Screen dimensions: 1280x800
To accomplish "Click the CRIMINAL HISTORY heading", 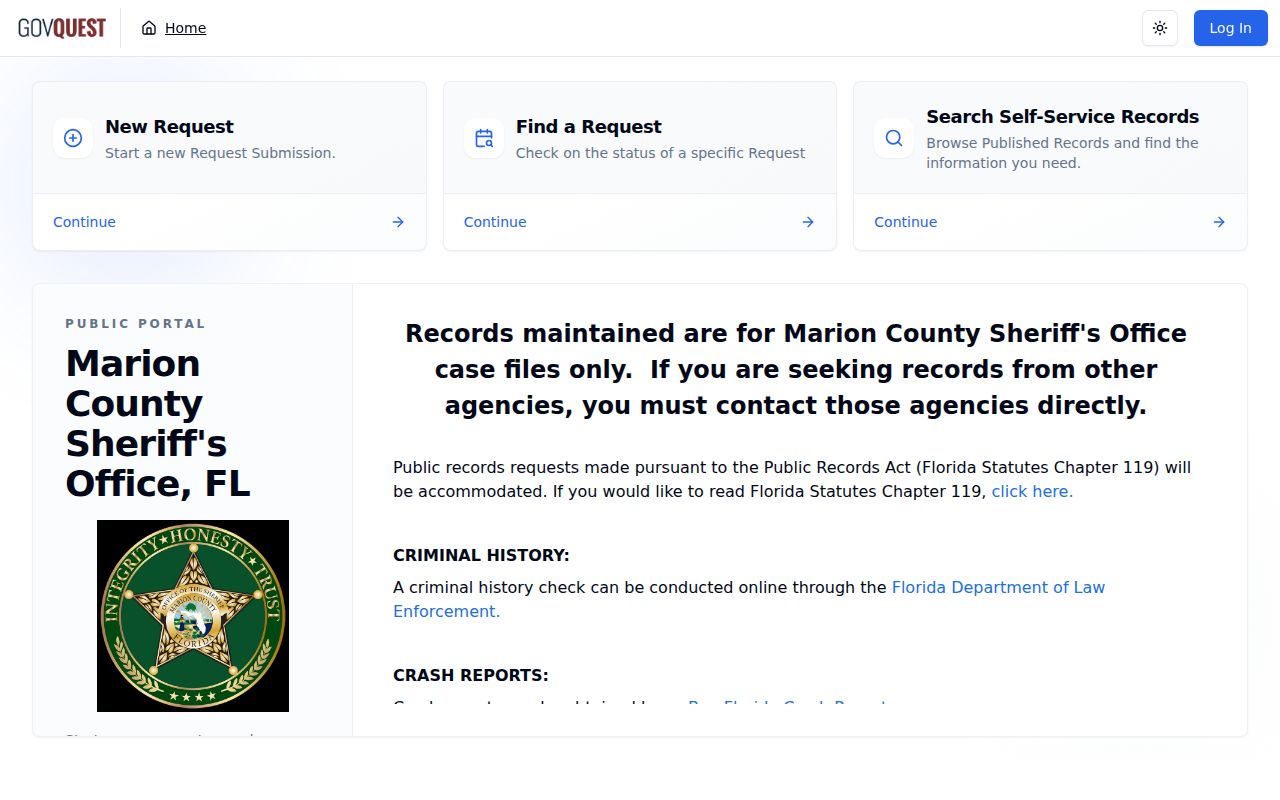I will (x=481, y=555).
